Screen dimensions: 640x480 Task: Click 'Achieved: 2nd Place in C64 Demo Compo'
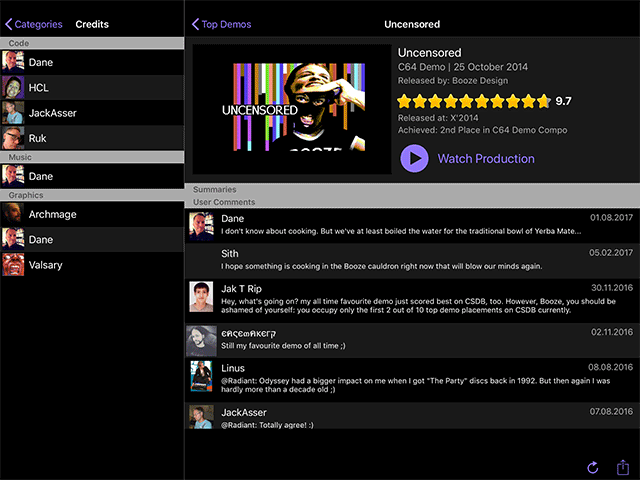[x=482, y=130]
